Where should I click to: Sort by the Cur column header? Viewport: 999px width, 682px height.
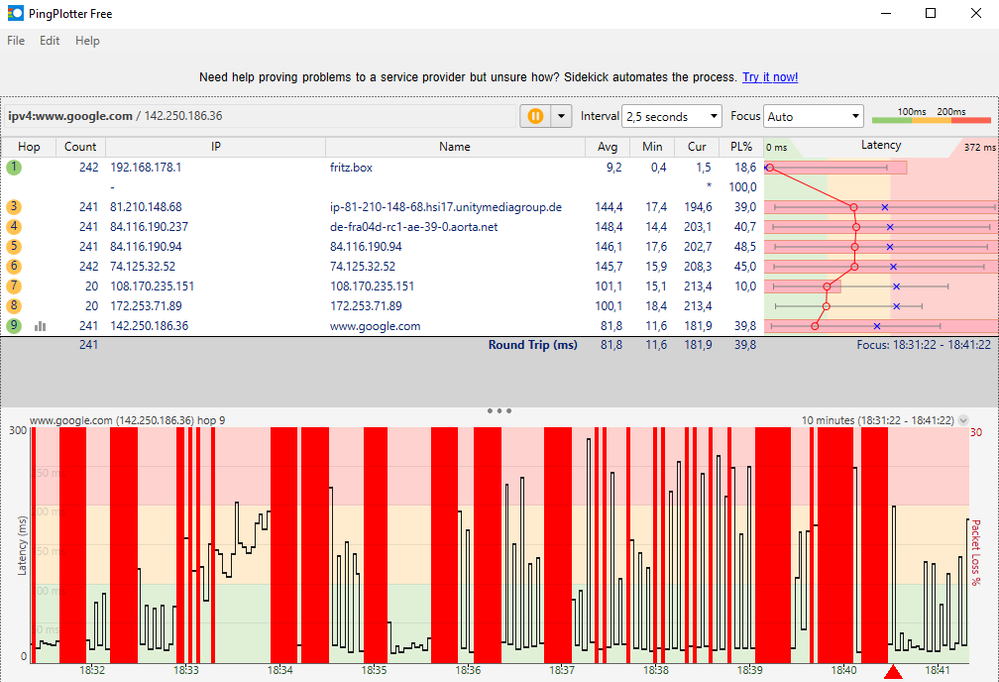(696, 147)
